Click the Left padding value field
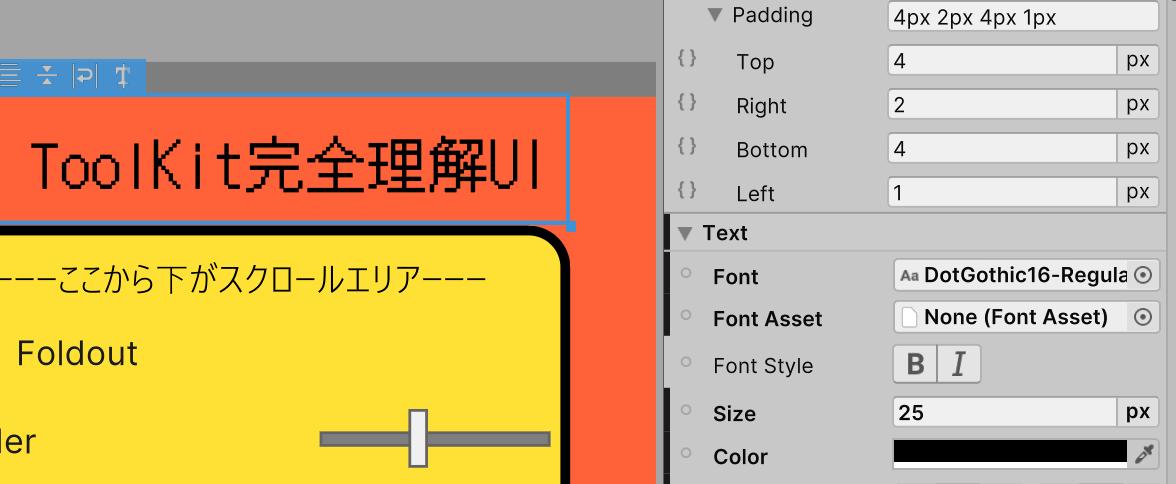This screenshot has width=1176, height=484. pyautogui.click(x=1003, y=192)
